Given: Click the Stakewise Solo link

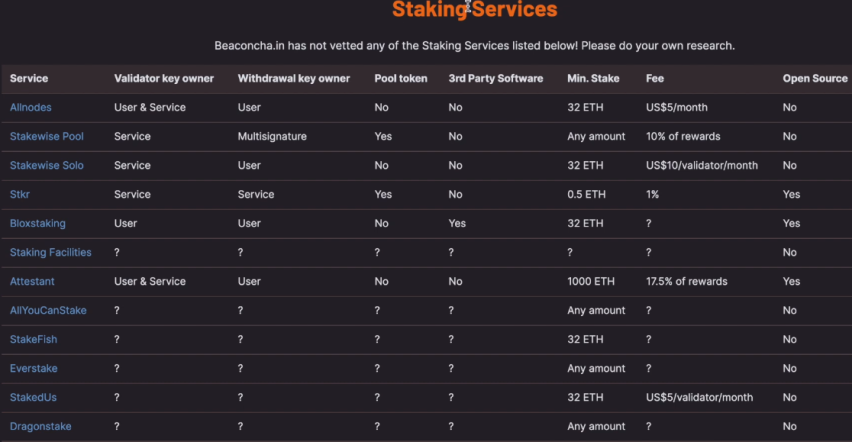Looking at the screenshot, I should click(x=47, y=165).
